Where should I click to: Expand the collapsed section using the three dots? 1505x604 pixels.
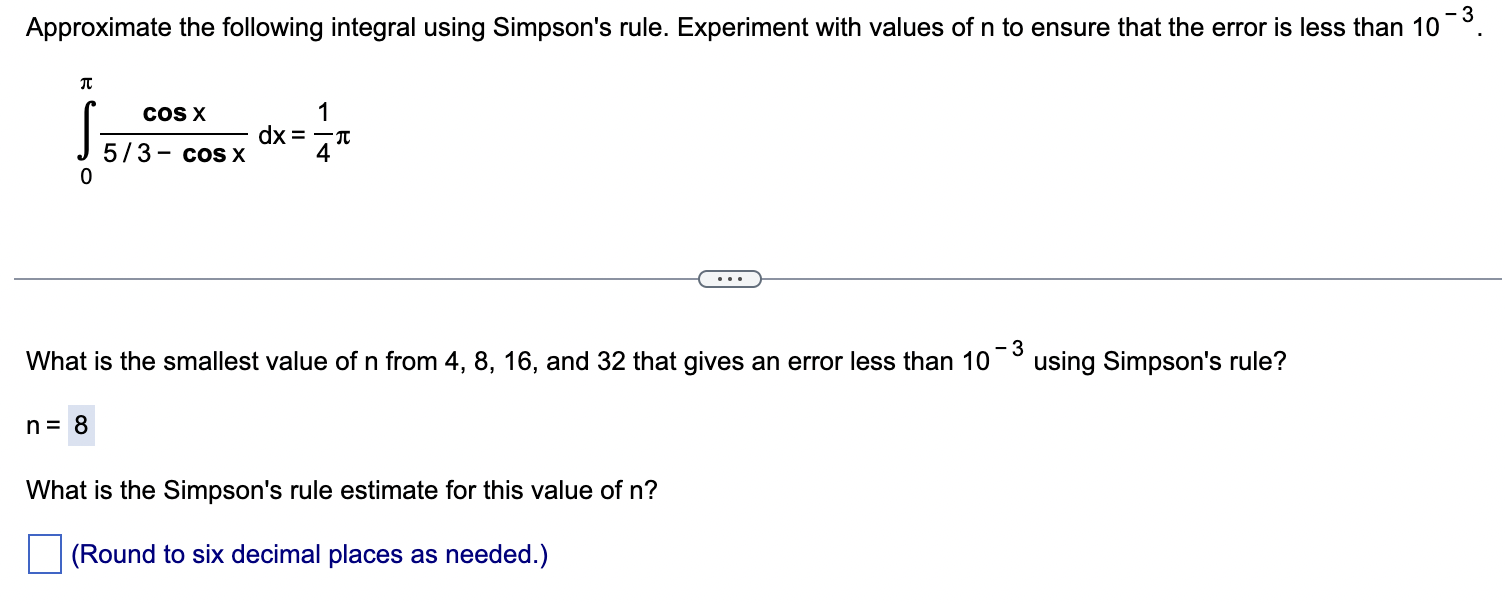730,278
